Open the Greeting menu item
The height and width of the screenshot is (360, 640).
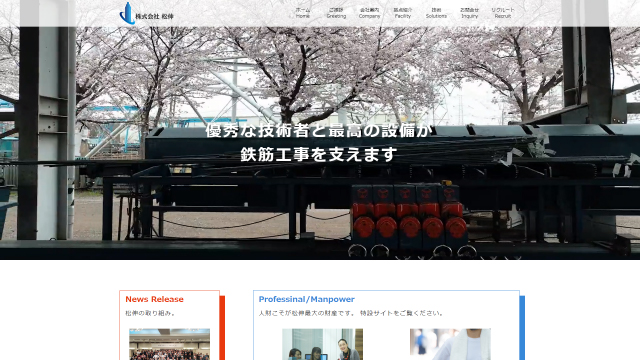[336, 13]
